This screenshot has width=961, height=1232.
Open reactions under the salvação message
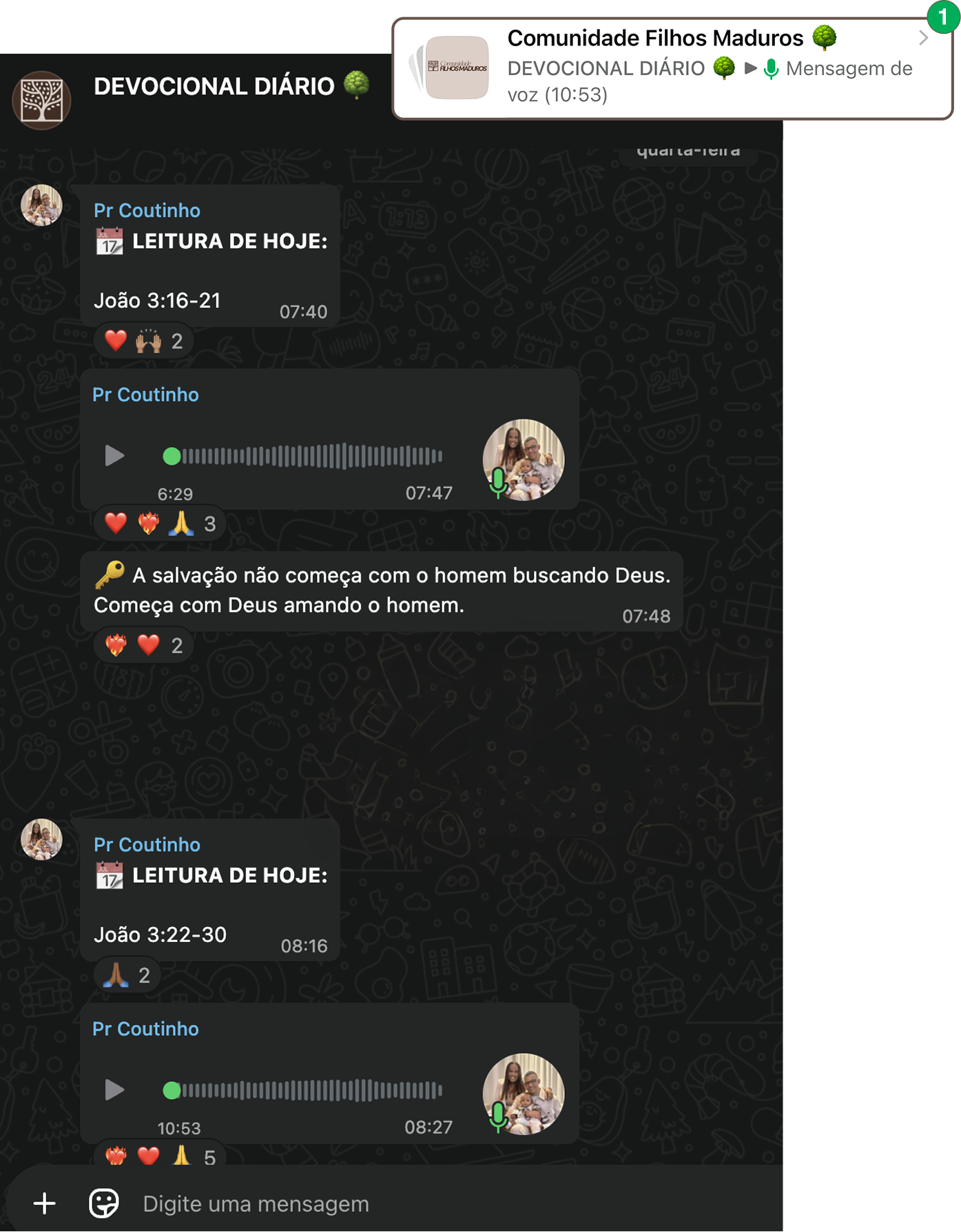(143, 645)
